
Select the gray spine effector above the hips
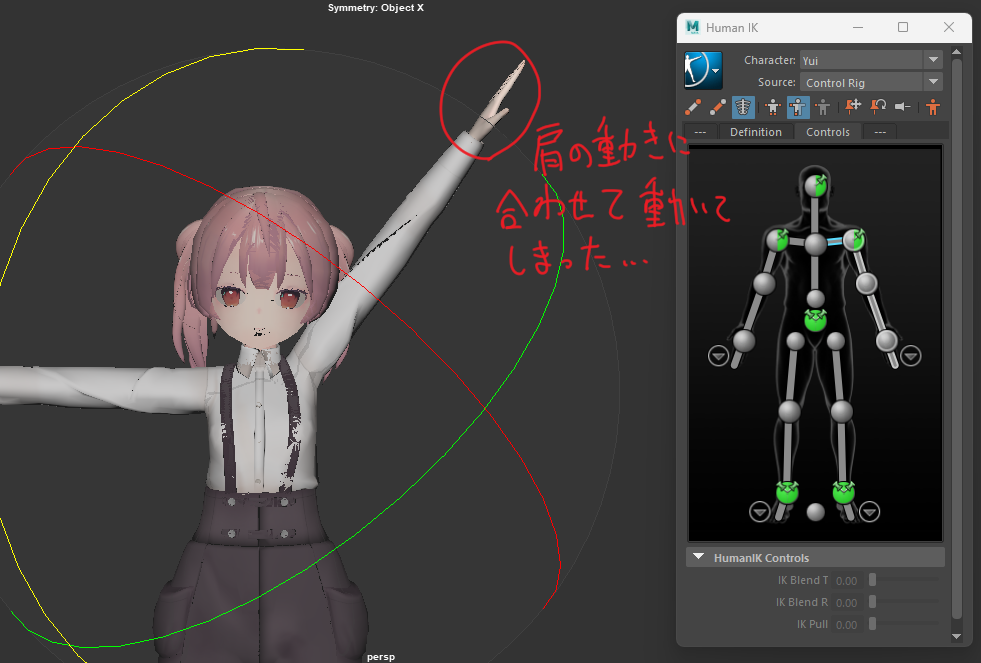815,299
